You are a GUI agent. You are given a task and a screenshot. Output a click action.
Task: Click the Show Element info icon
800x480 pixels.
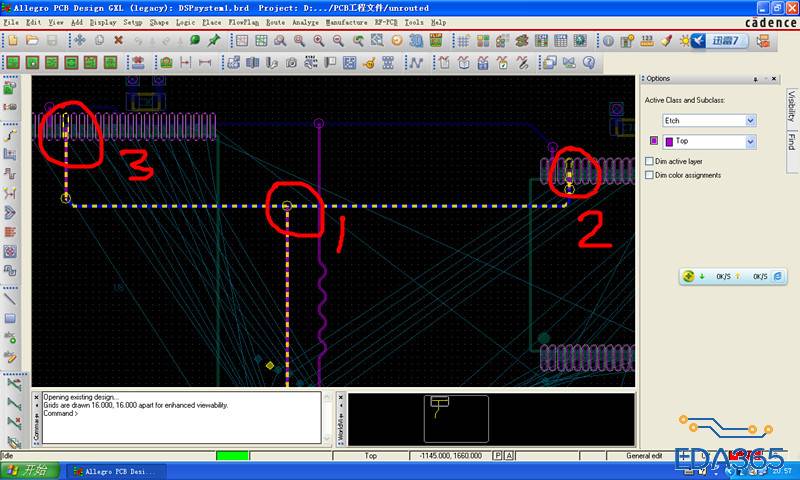pos(608,41)
